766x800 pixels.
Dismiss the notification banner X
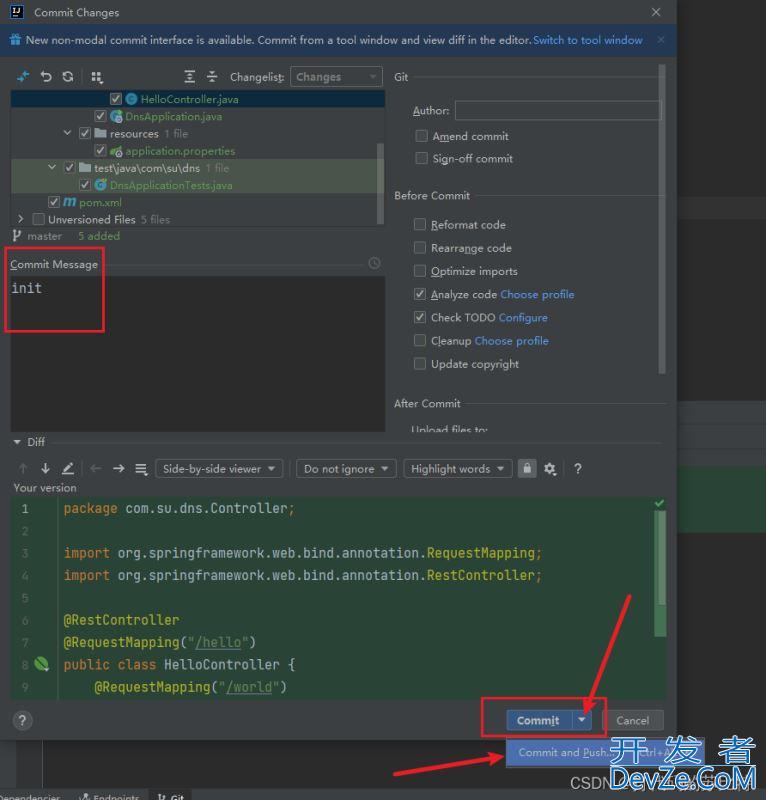click(661, 39)
